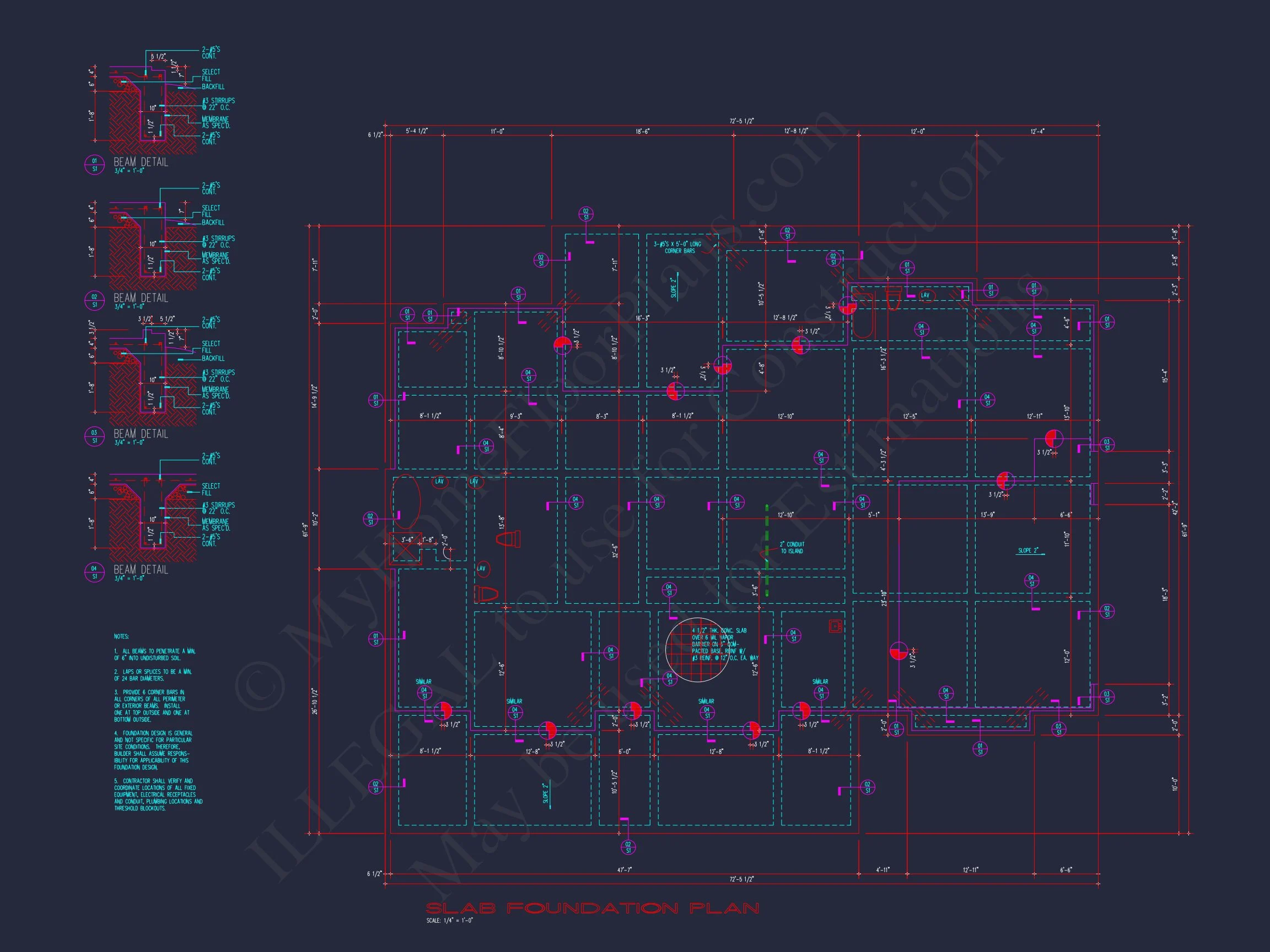Select note 5 about contractor verification
The width and height of the screenshot is (1270, 952).
click(x=158, y=795)
